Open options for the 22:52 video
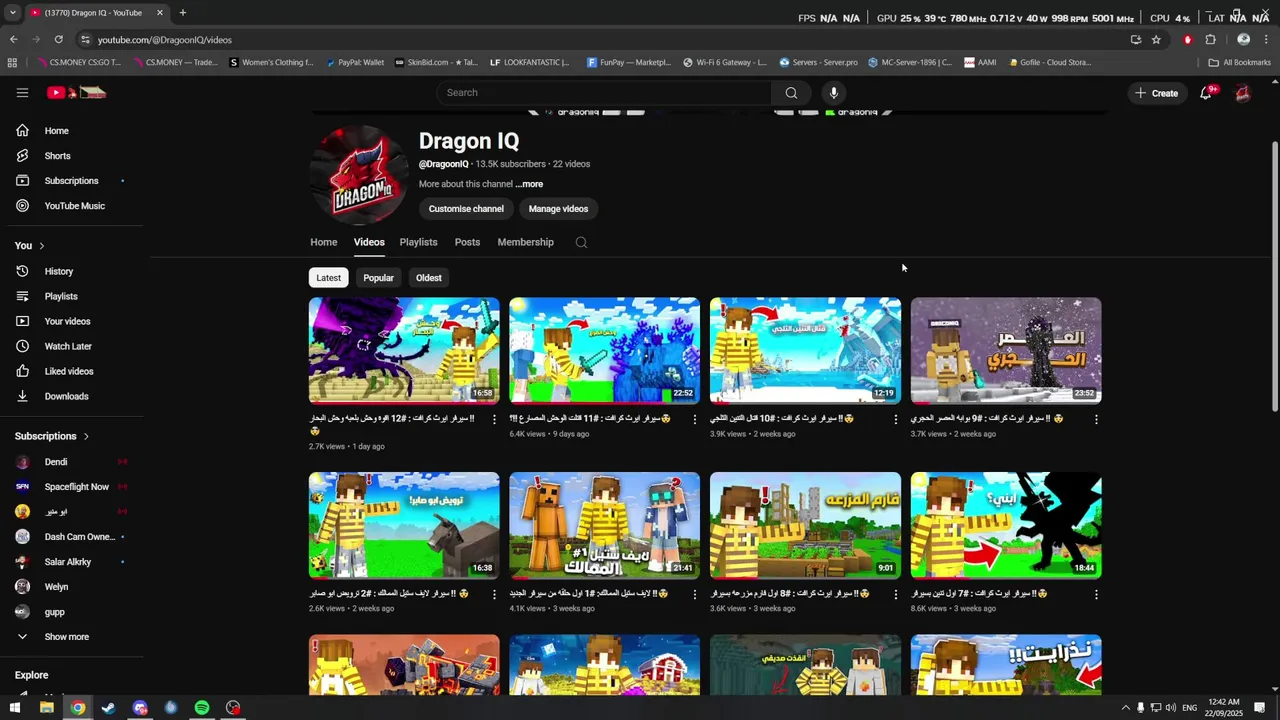 pos(695,419)
